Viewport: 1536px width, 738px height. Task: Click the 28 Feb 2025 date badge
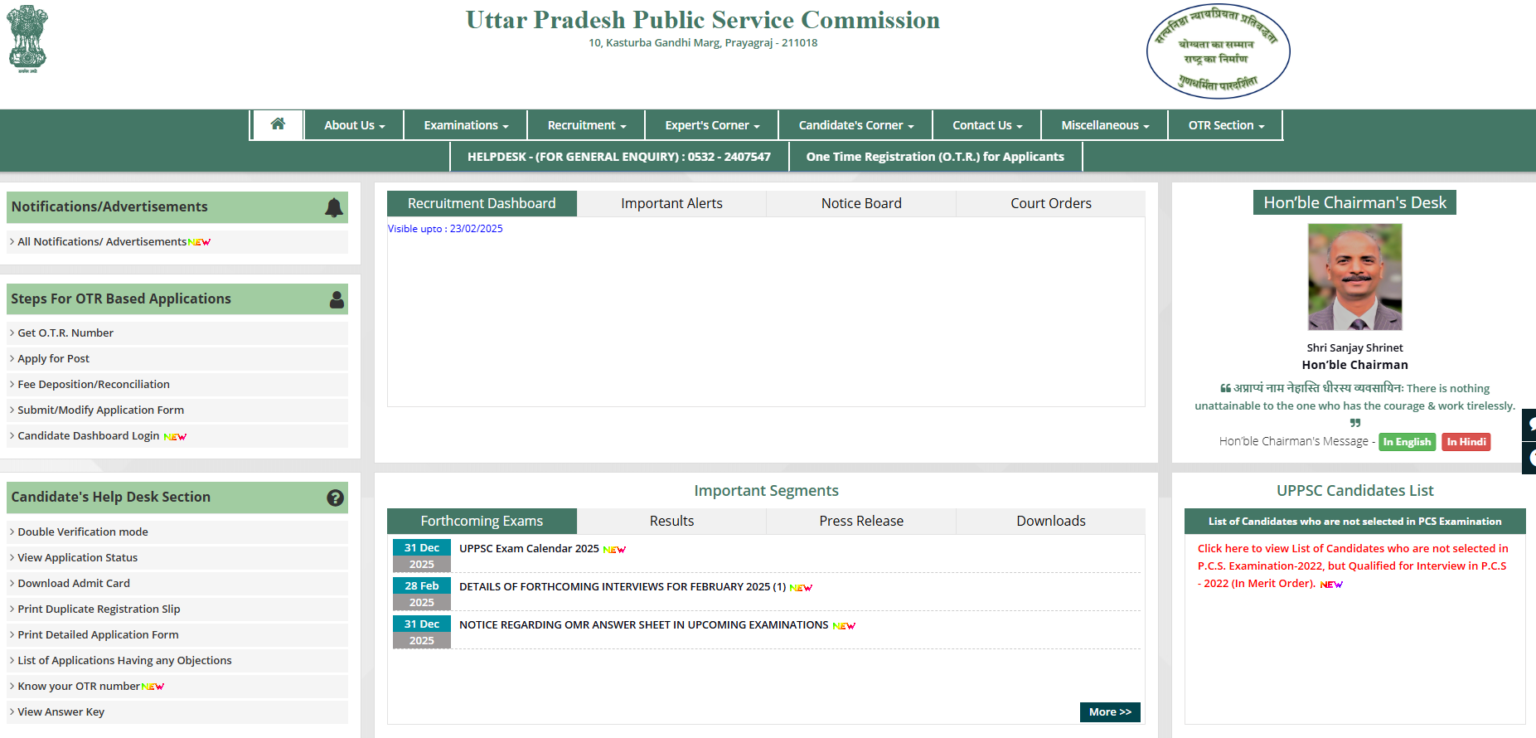[422, 594]
